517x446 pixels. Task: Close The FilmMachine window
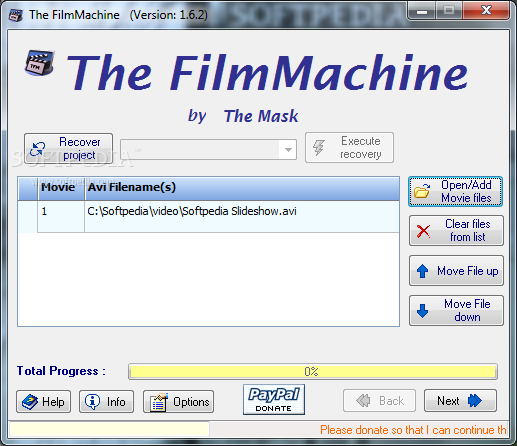coord(486,11)
